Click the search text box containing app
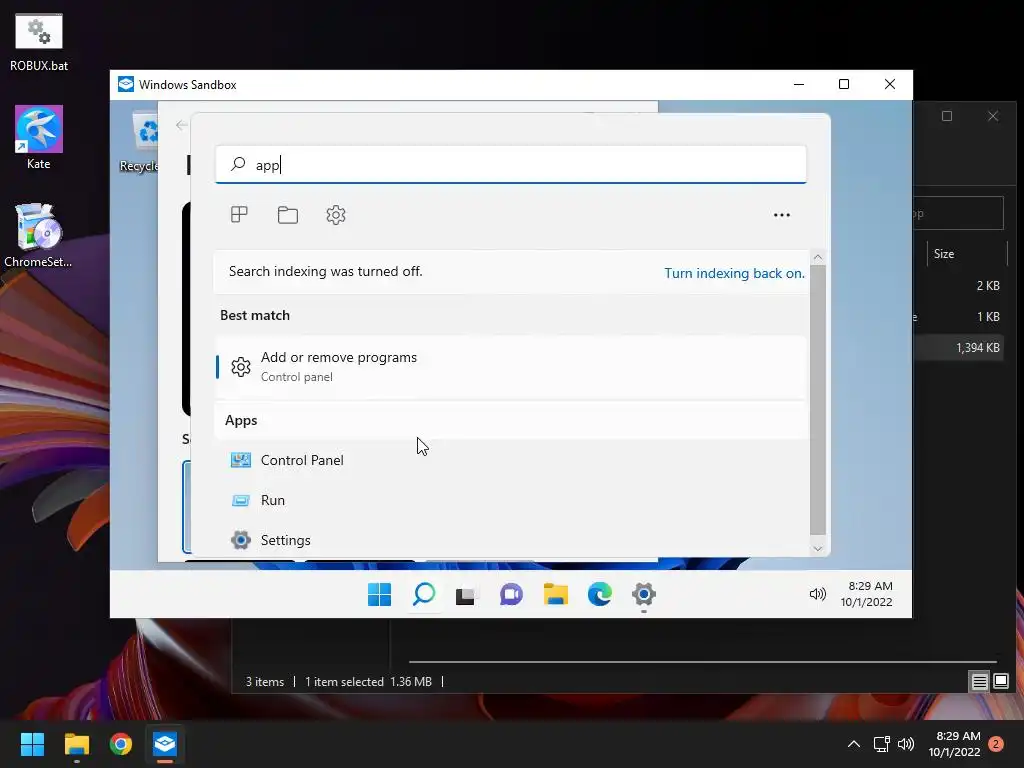Viewport: 1024px width, 768px height. click(x=511, y=165)
